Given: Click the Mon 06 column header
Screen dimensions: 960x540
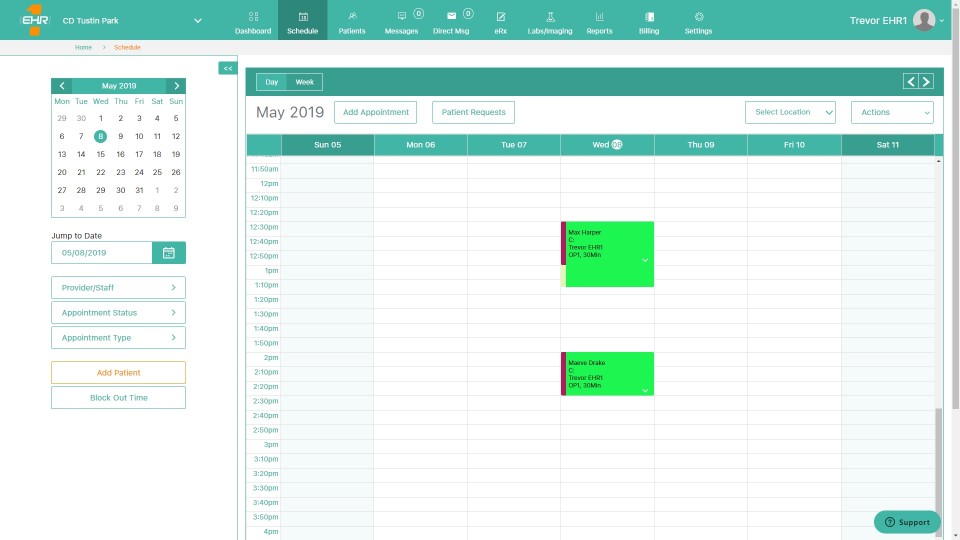Looking at the screenshot, I should coord(421,145).
